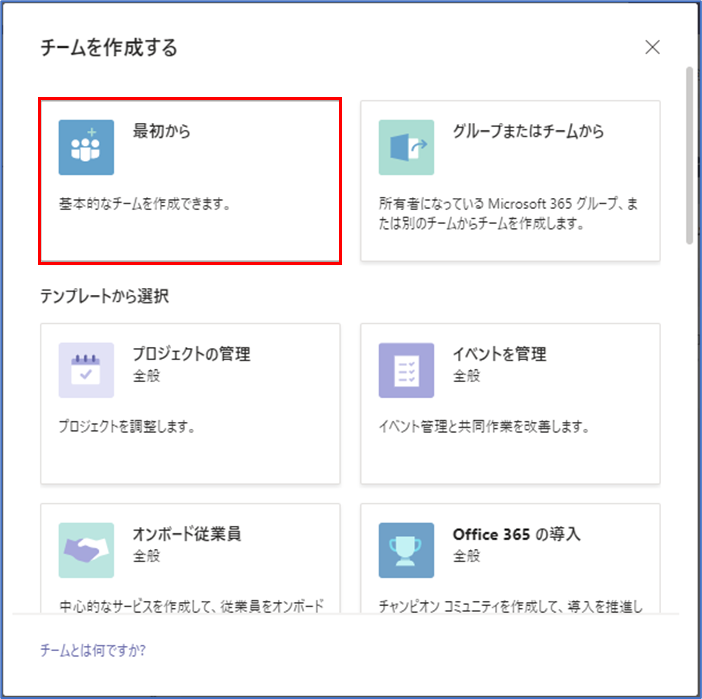This screenshot has height=699, width=702.
Task: Pick the イベントを管理 template title
Action: pos(499,354)
